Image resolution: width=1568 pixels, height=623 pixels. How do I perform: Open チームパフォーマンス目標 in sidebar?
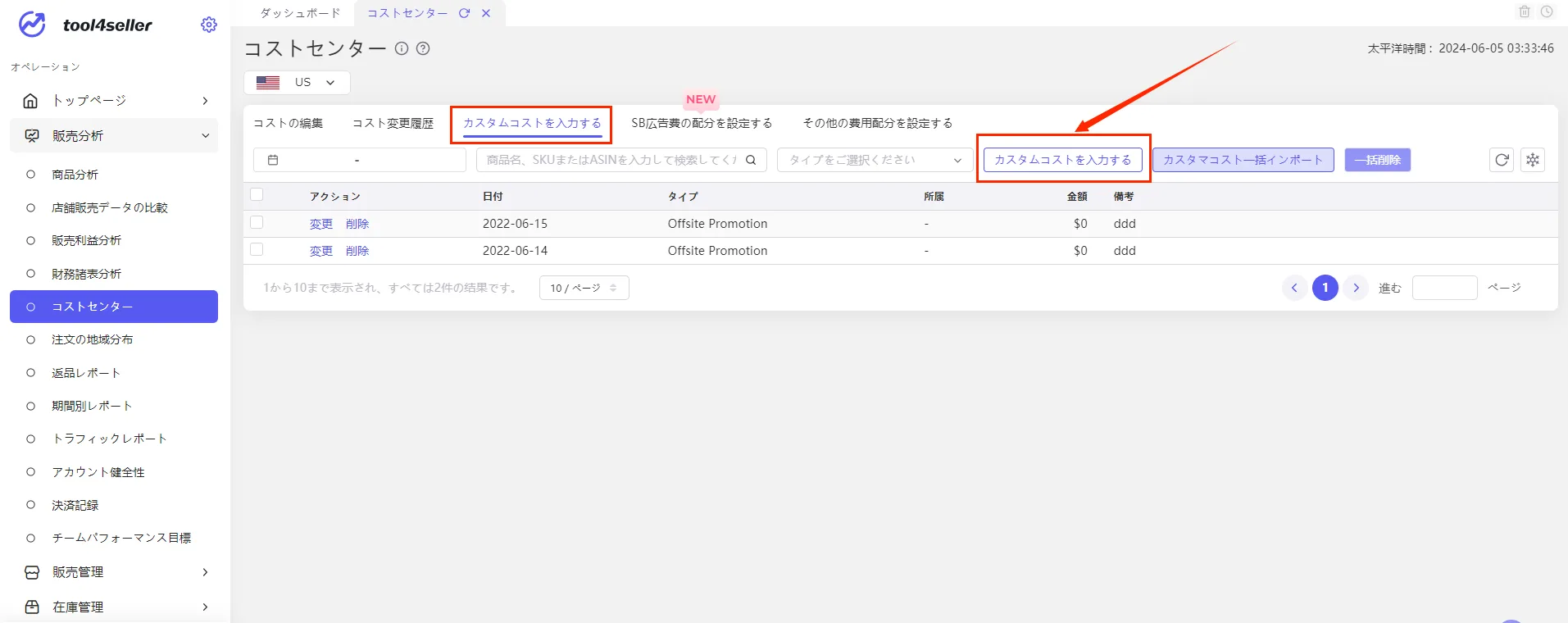(121, 538)
